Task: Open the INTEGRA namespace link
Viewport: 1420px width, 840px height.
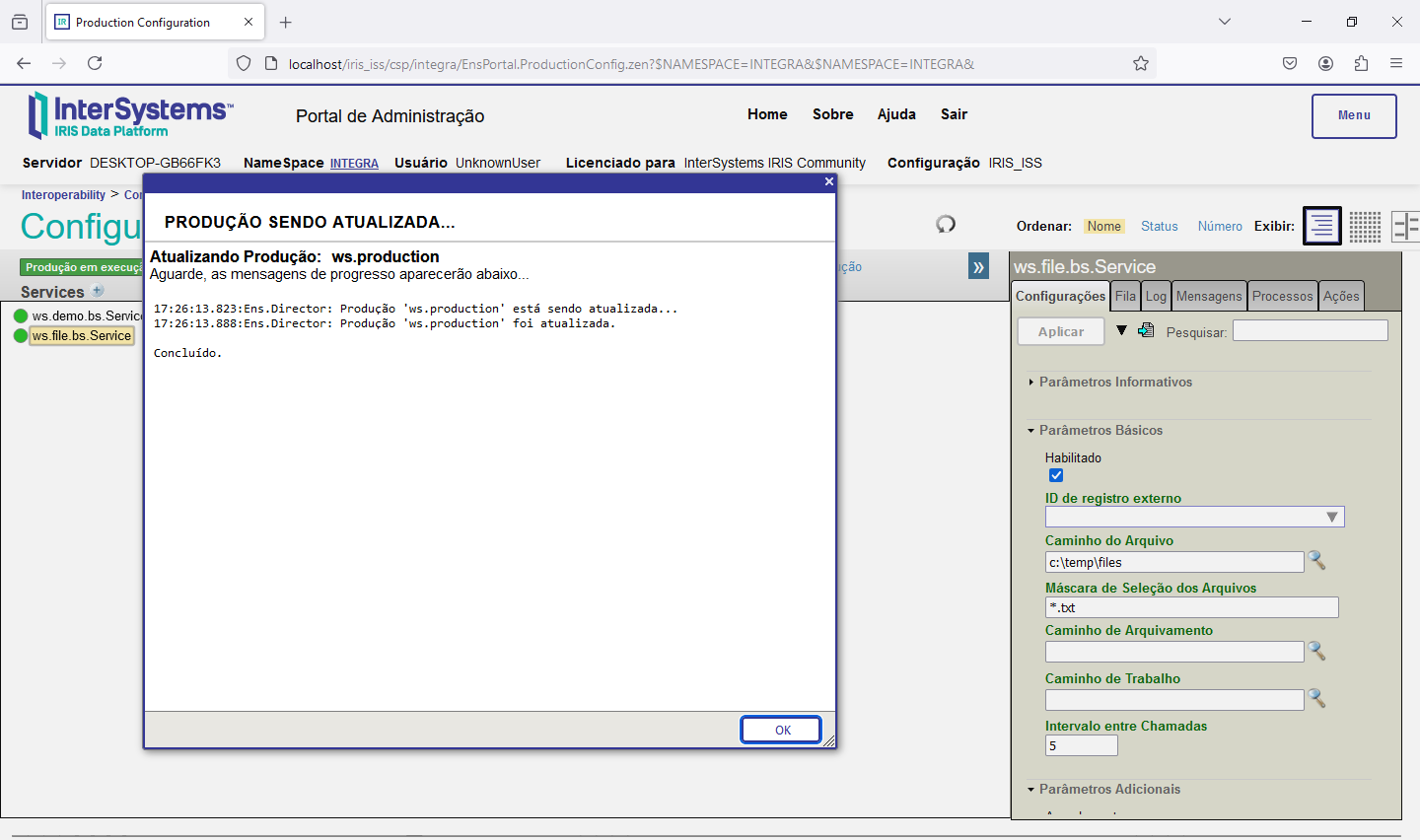Action: point(354,164)
